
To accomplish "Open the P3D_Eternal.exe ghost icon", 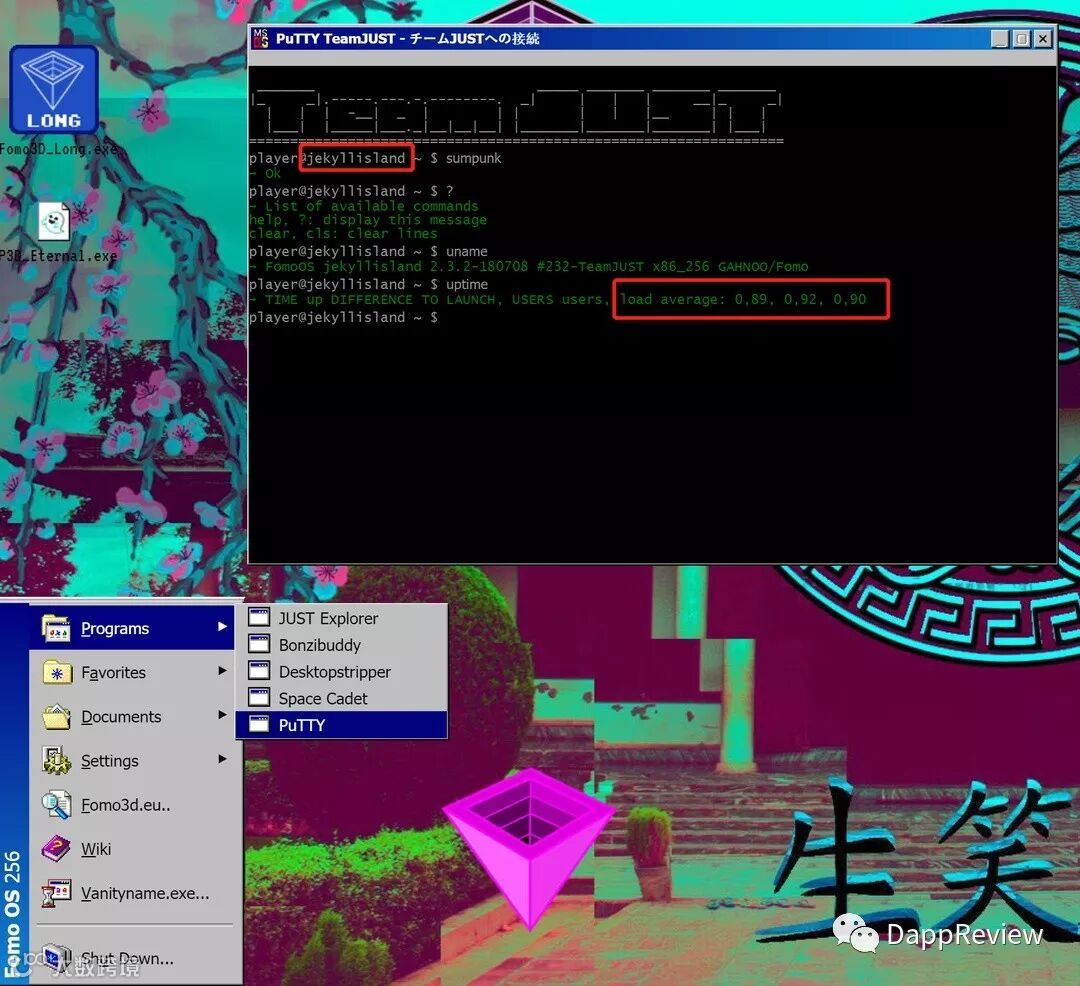I will (54, 222).
